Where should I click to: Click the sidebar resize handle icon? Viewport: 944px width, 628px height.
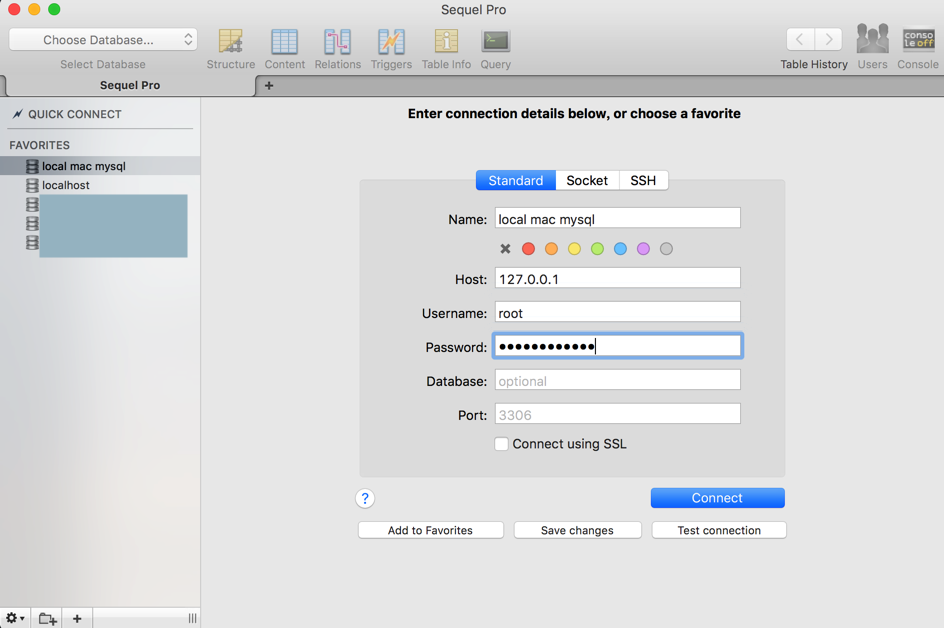pyautogui.click(x=192, y=618)
